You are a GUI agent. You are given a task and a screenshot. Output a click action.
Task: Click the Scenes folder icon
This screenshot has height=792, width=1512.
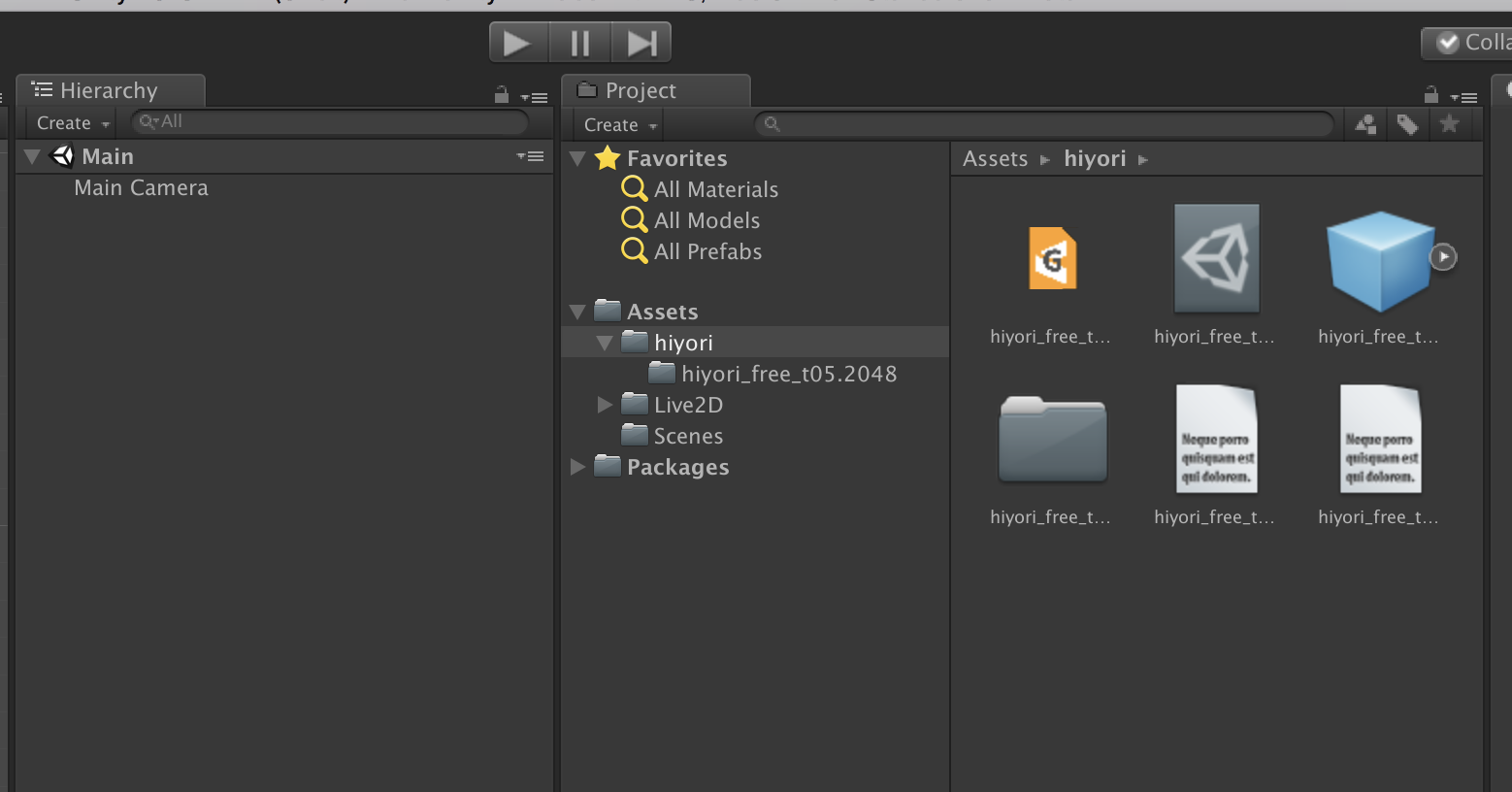click(635, 435)
